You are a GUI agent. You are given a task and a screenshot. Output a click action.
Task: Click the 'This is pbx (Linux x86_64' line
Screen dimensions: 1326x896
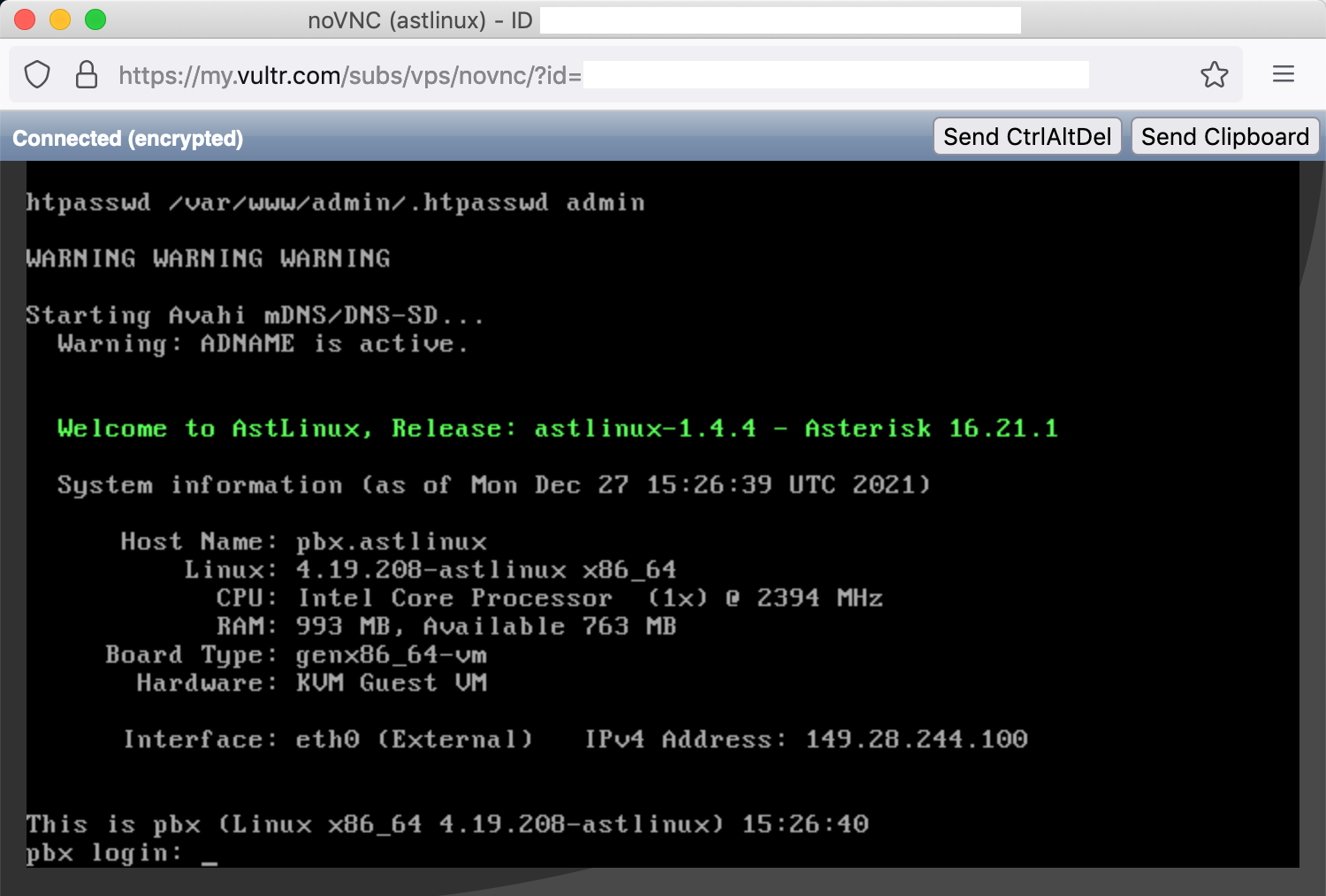(447, 824)
